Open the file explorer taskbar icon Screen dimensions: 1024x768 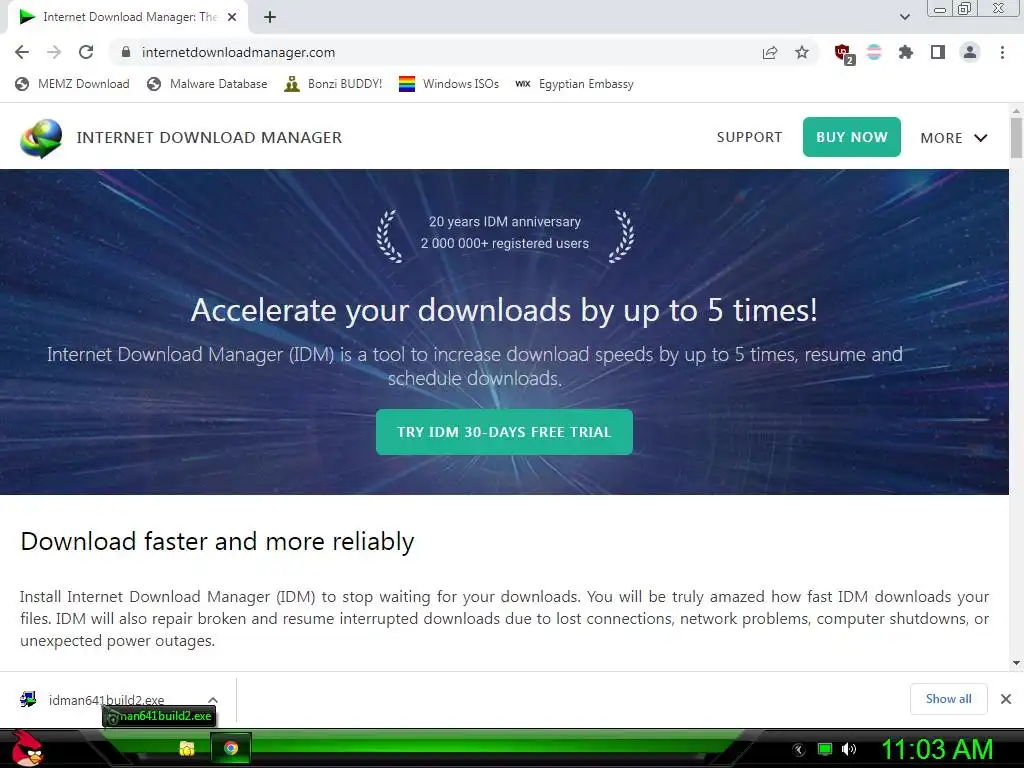pyautogui.click(x=187, y=748)
